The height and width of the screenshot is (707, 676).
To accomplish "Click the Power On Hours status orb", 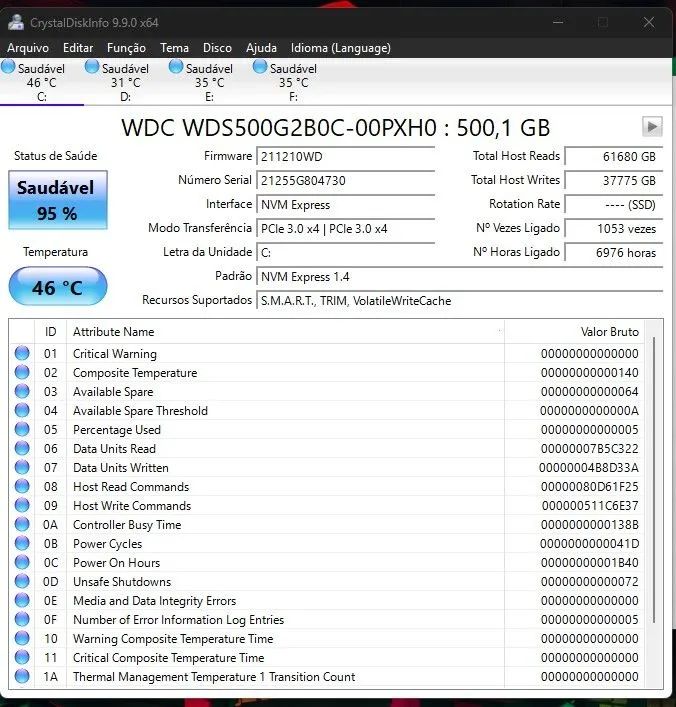I will (x=22, y=562).
